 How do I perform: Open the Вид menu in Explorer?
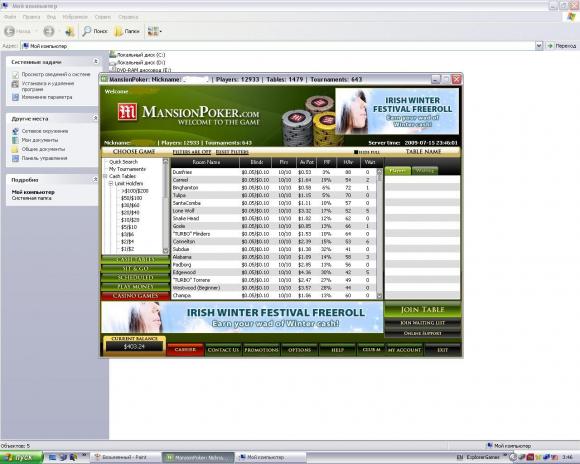tap(51, 17)
